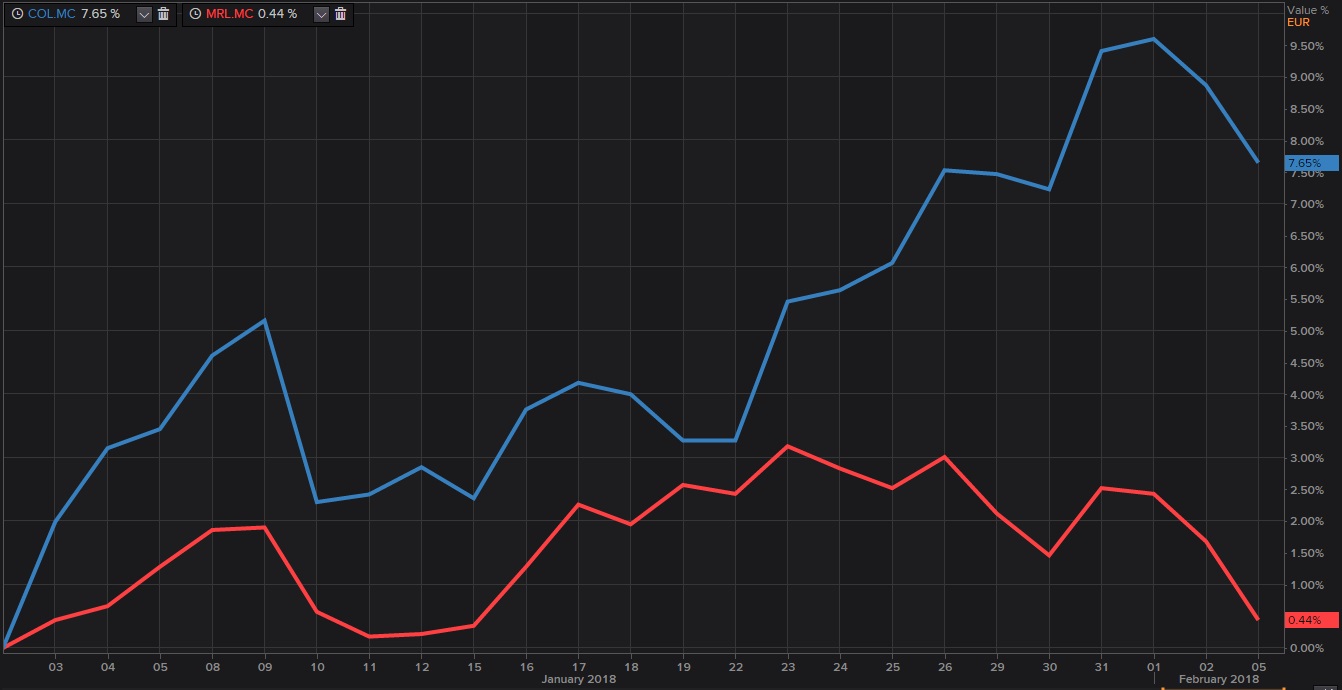Delete the COL.MC series with its trash icon

[163, 14]
